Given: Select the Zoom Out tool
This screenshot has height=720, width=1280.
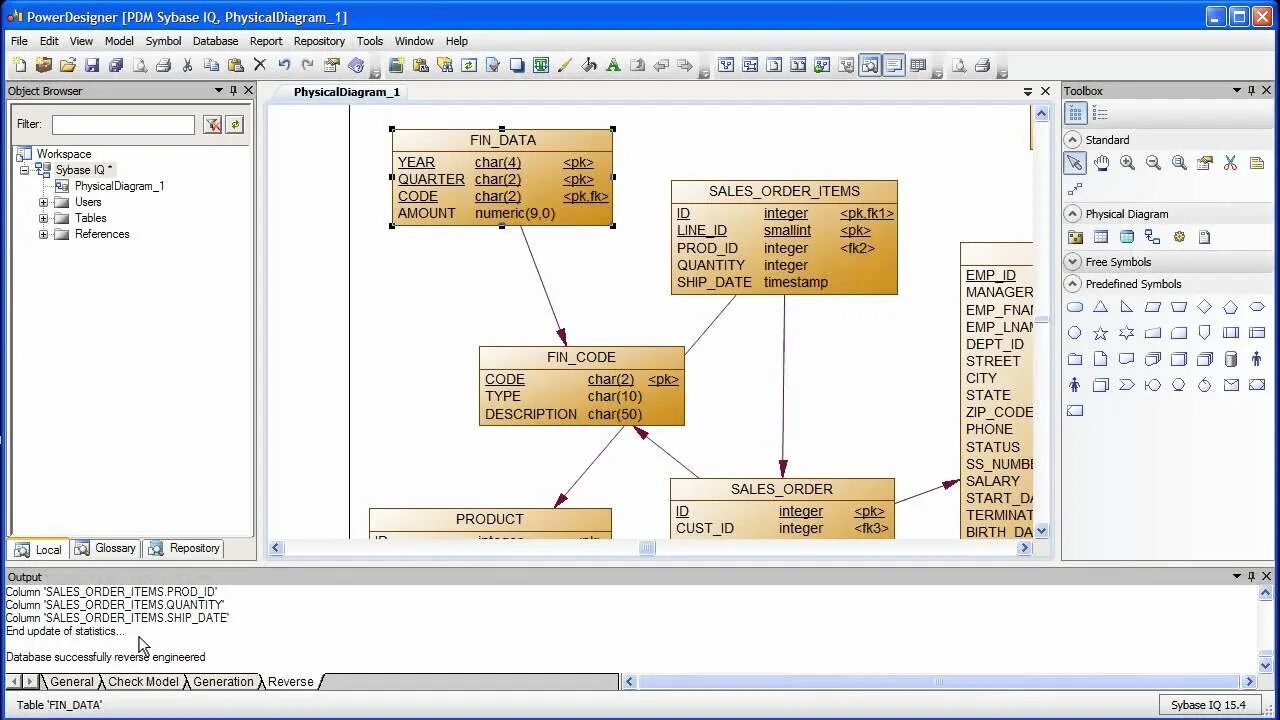Looking at the screenshot, I should [x=1153, y=163].
